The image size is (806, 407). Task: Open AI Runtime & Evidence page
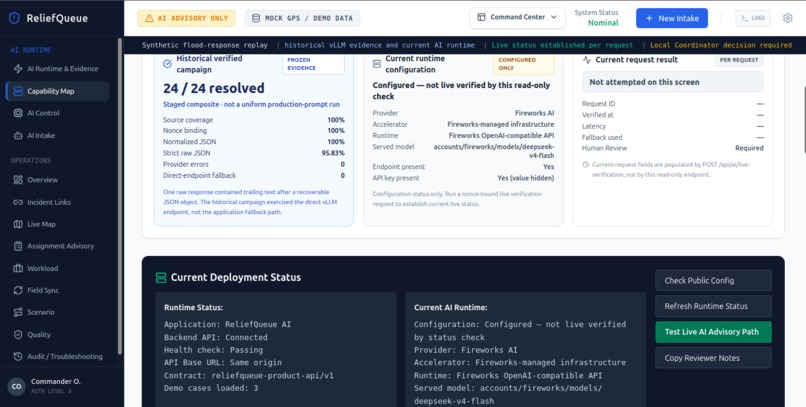pos(57,69)
